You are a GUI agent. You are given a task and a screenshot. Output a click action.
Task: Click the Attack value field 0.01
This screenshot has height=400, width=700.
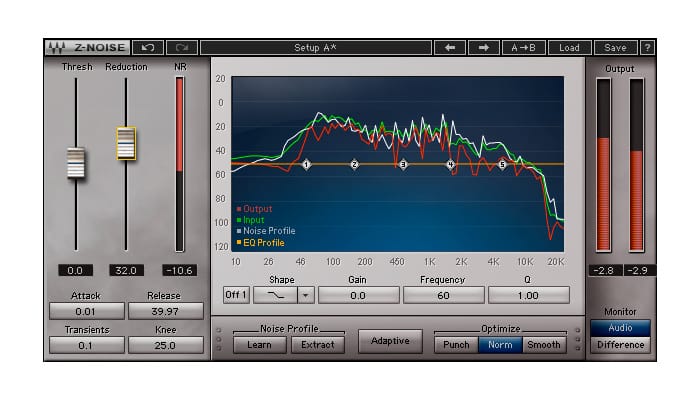87,311
